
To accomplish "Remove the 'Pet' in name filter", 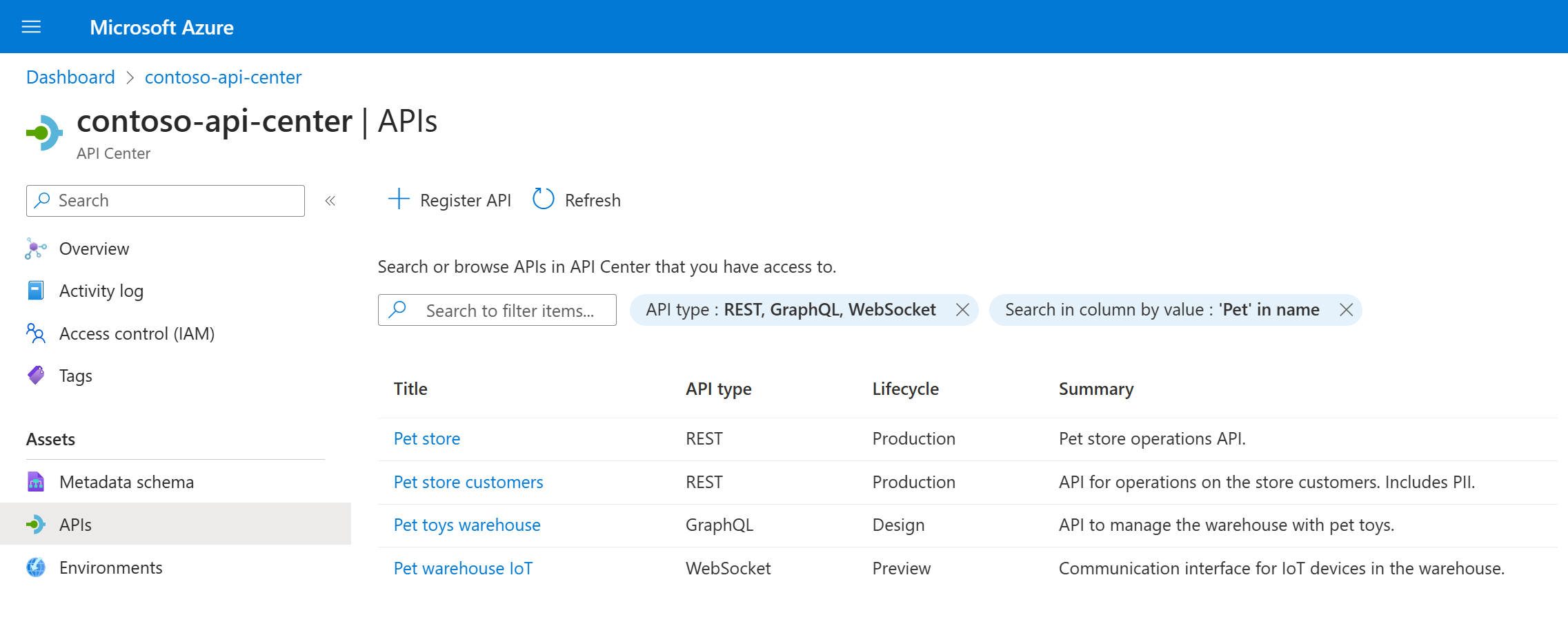I will [x=1346, y=310].
